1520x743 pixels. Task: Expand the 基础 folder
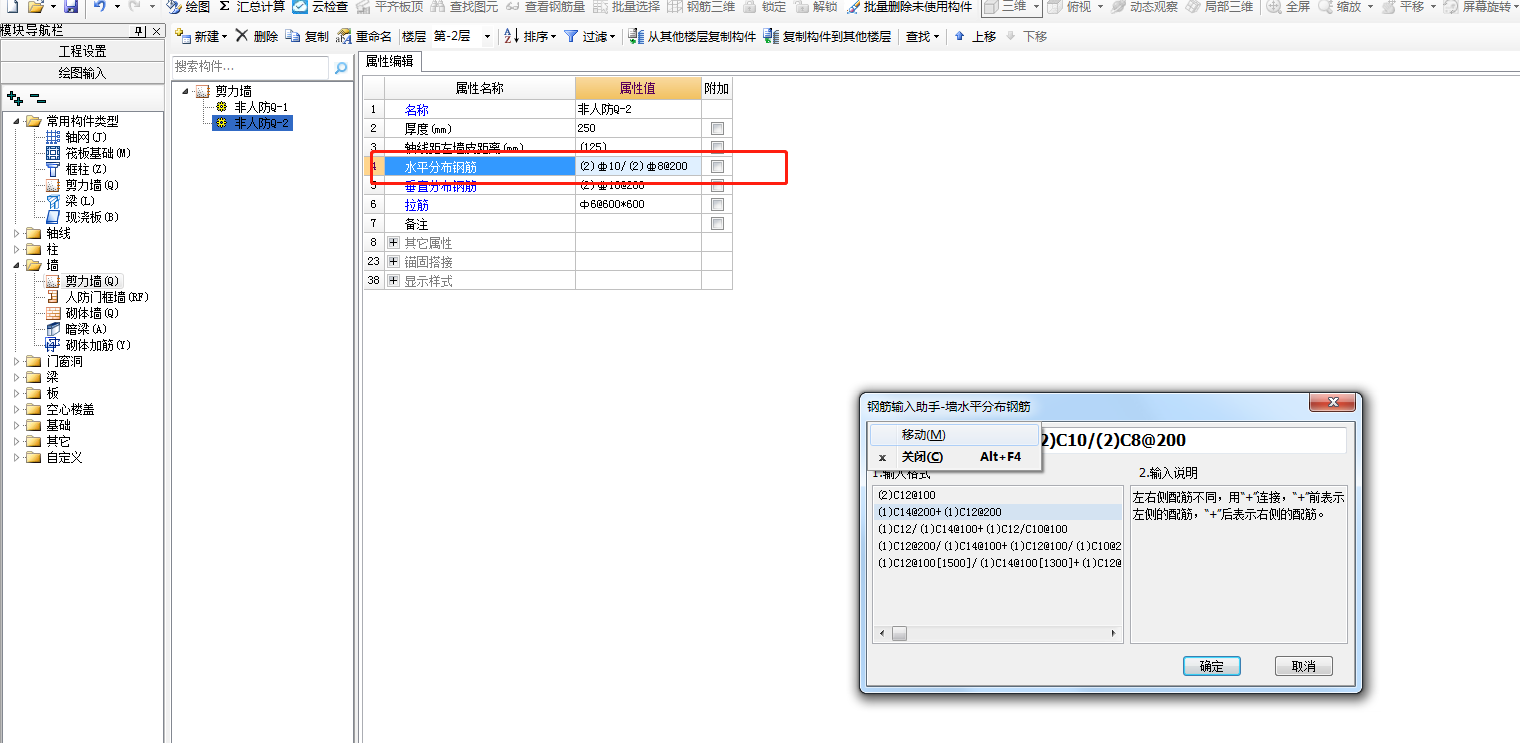pos(17,425)
